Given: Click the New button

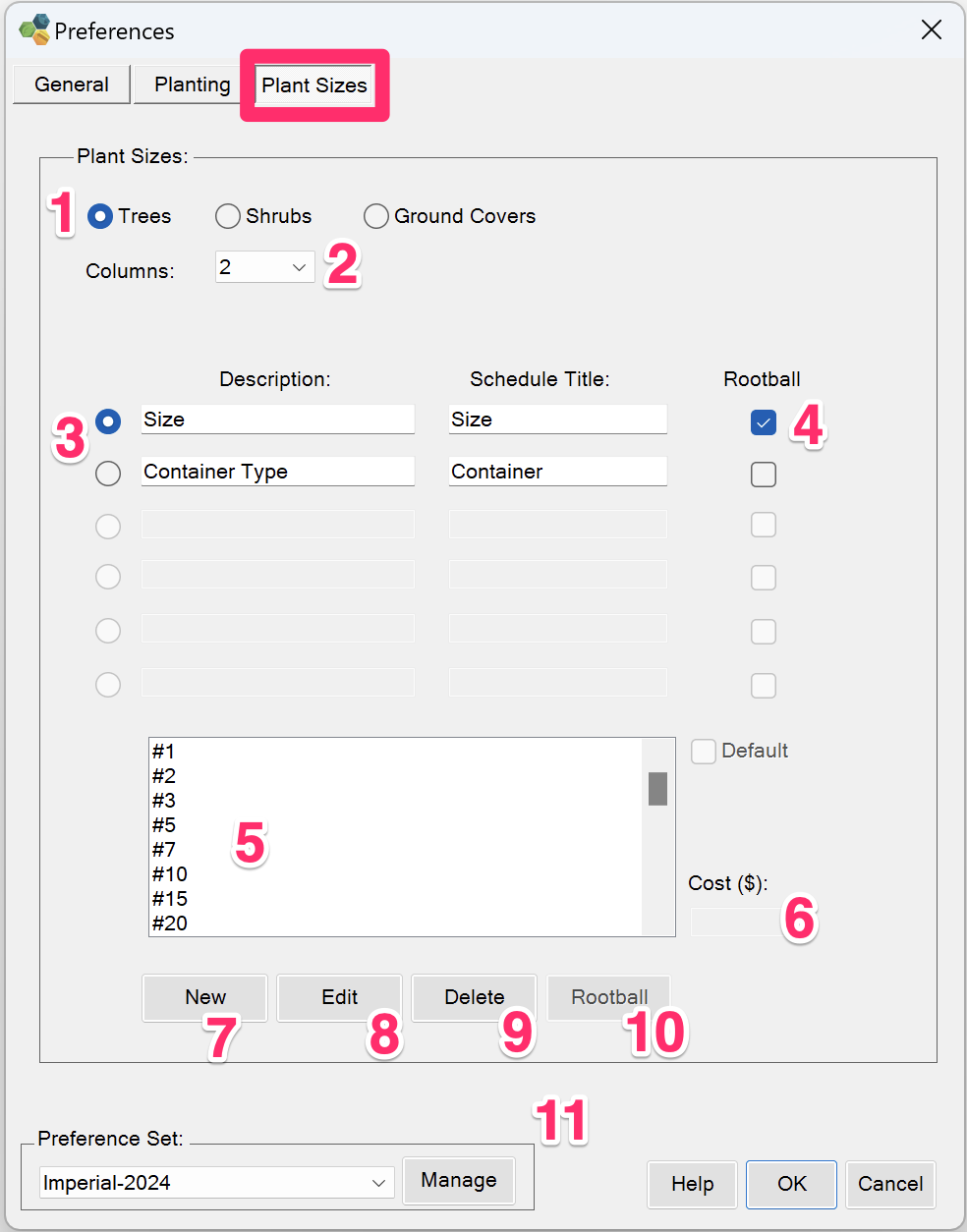Looking at the screenshot, I should [x=205, y=997].
